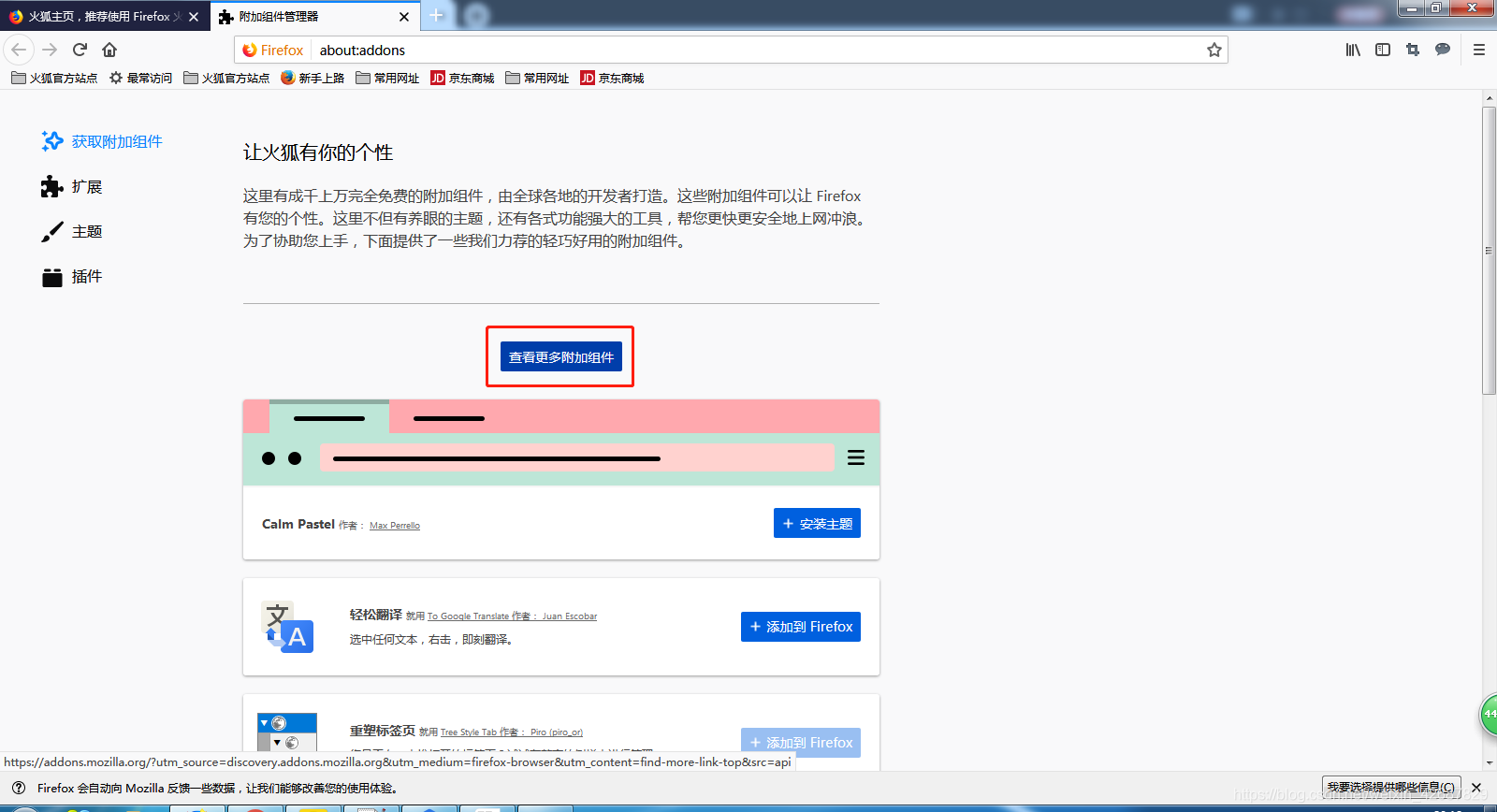The height and width of the screenshot is (812, 1497).
Task: Open the Tree Style Tab link
Action: click(469, 732)
